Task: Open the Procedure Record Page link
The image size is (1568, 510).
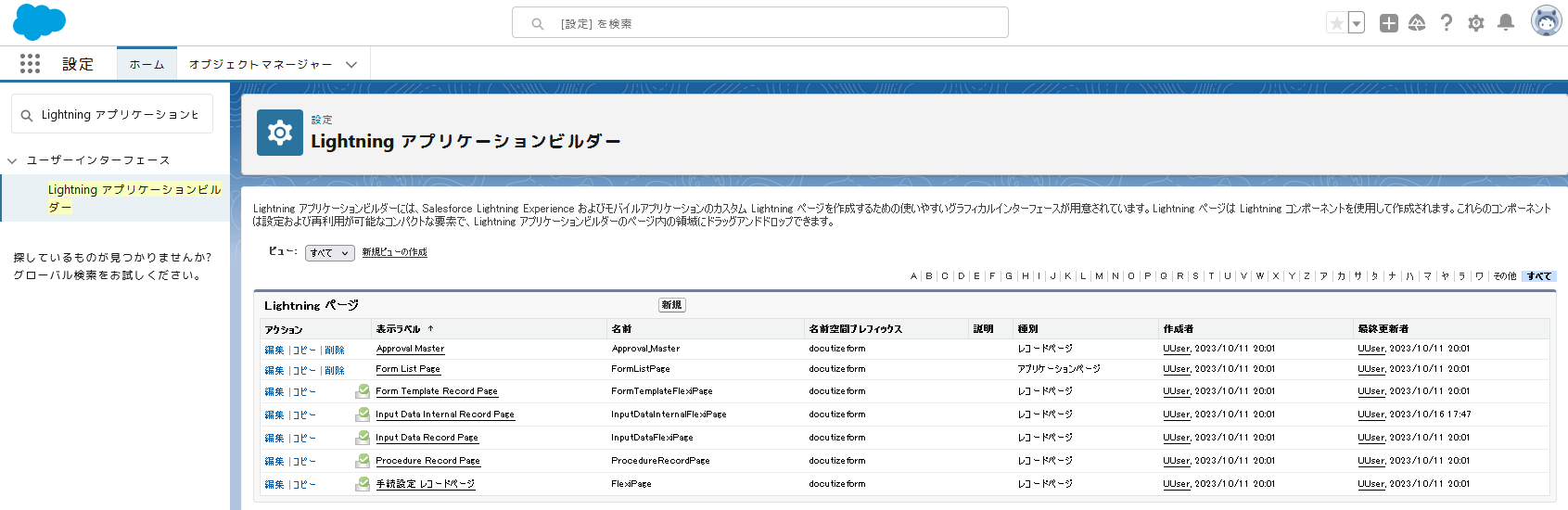Action: click(428, 461)
